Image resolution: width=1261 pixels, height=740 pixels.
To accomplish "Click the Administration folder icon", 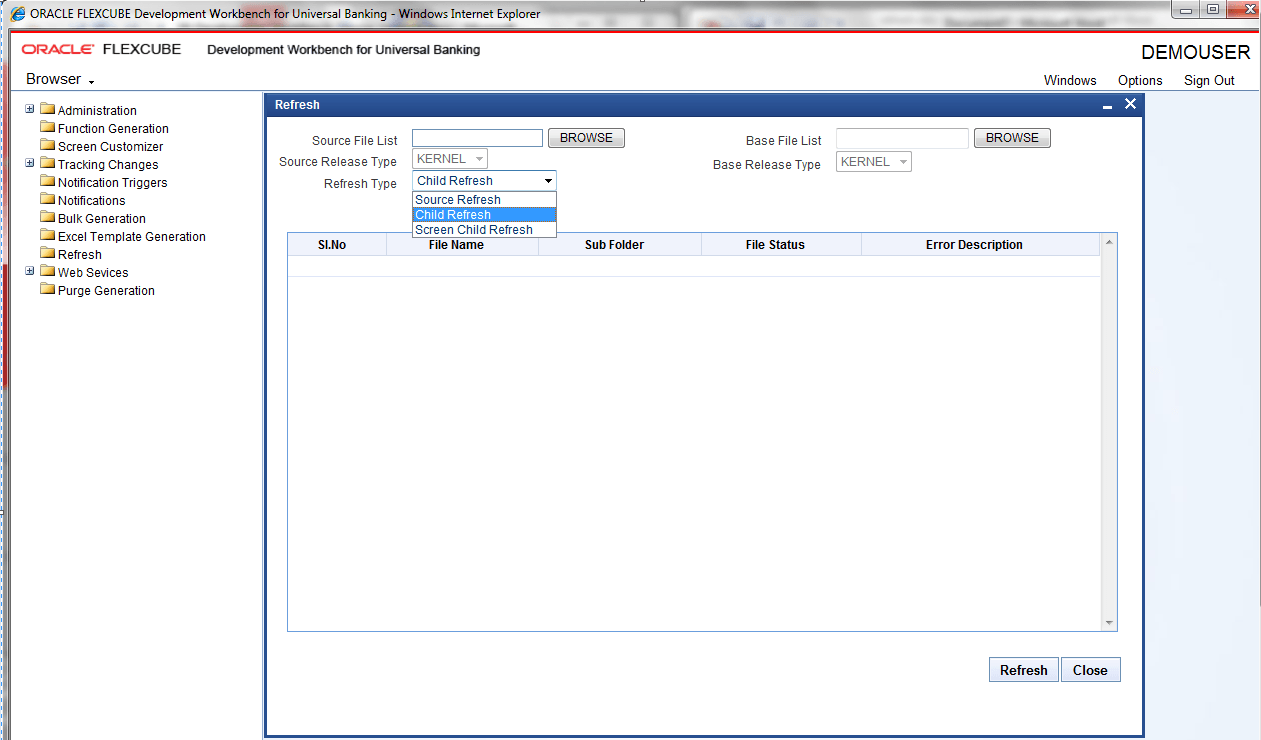I will click(47, 110).
